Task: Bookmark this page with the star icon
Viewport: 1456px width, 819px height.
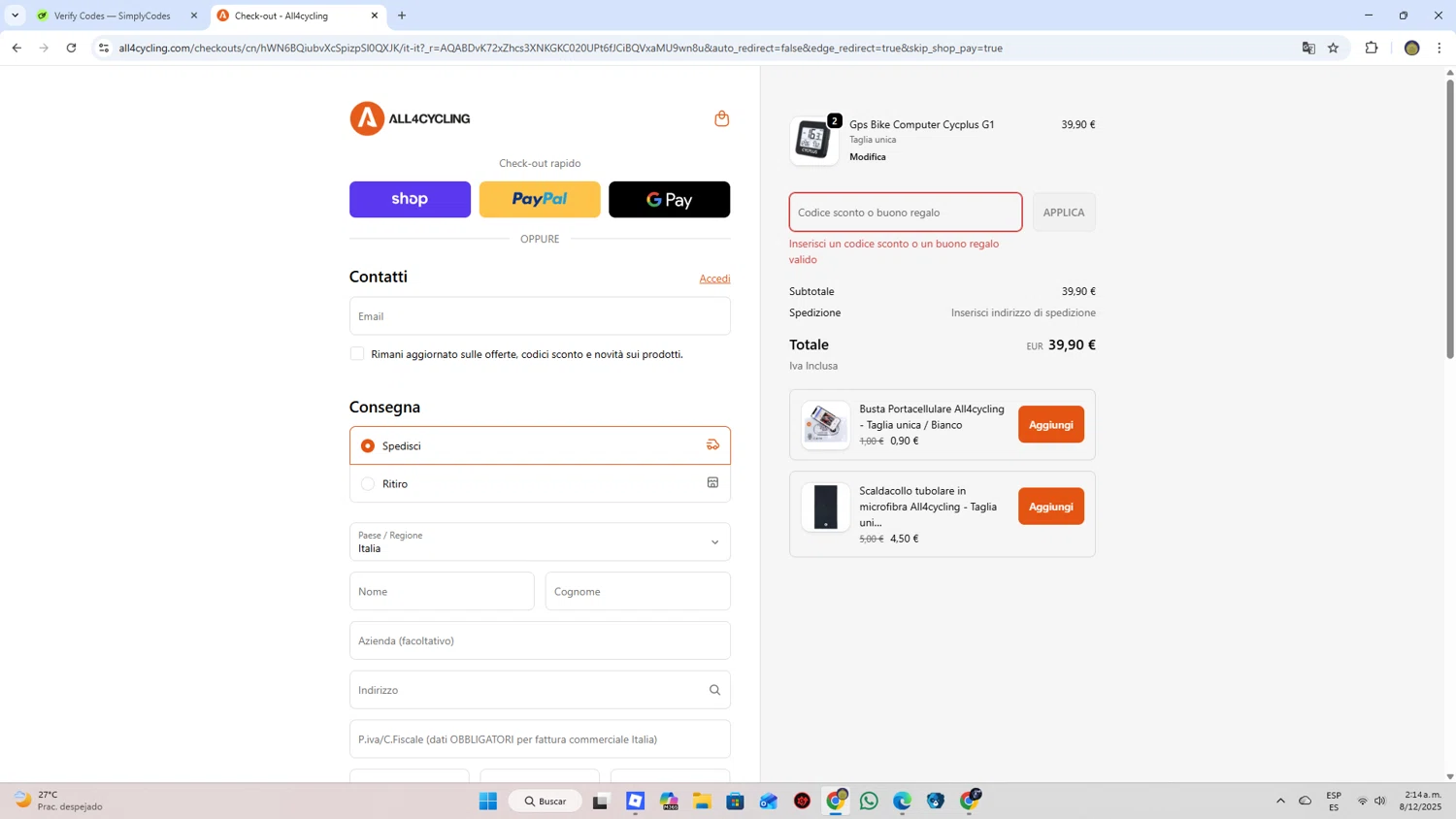Action: [x=1334, y=48]
